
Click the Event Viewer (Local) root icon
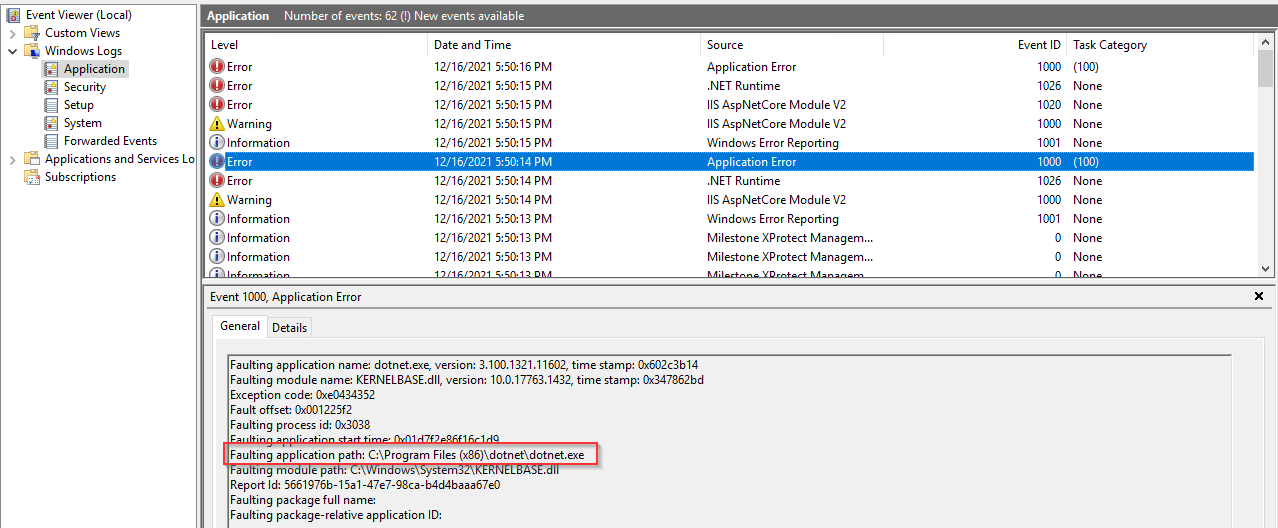(13, 15)
